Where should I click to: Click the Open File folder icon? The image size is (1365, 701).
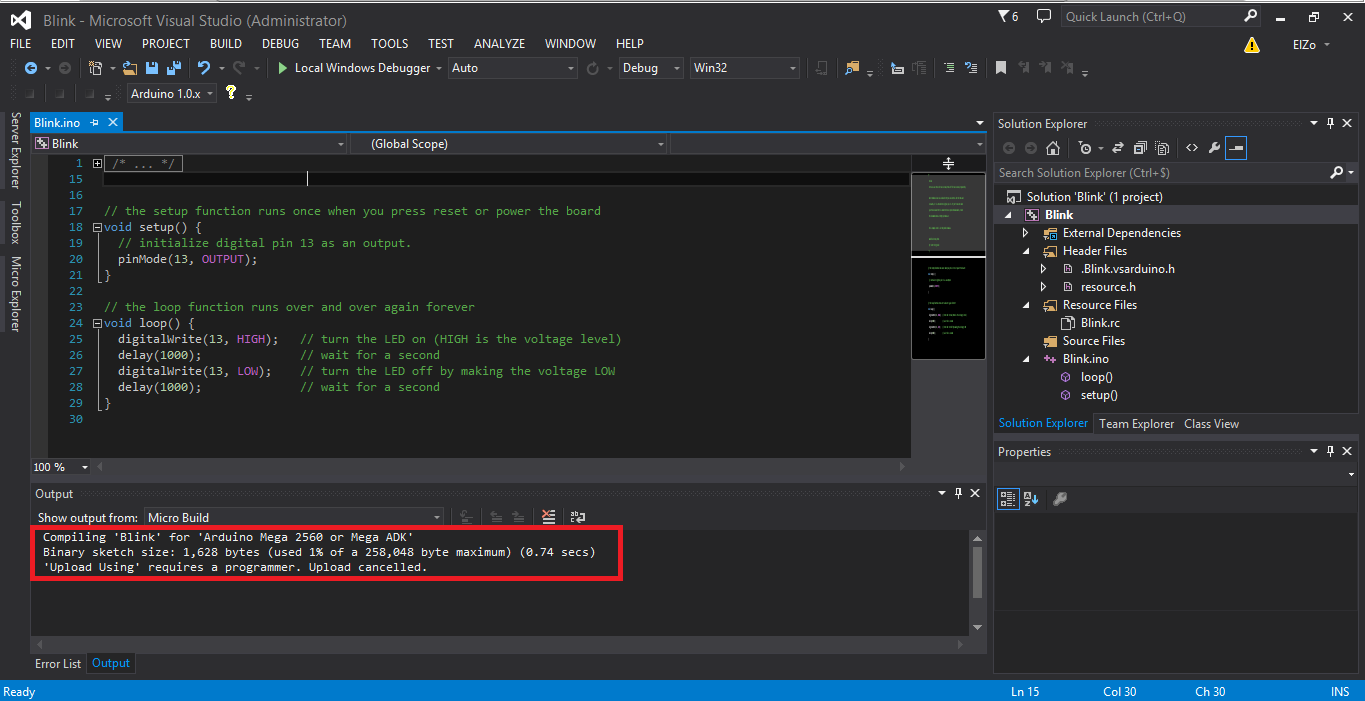click(130, 68)
